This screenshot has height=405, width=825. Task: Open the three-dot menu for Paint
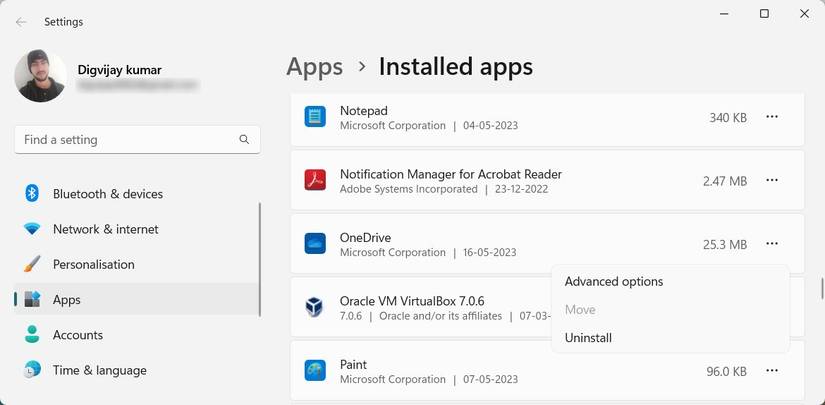(772, 371)
